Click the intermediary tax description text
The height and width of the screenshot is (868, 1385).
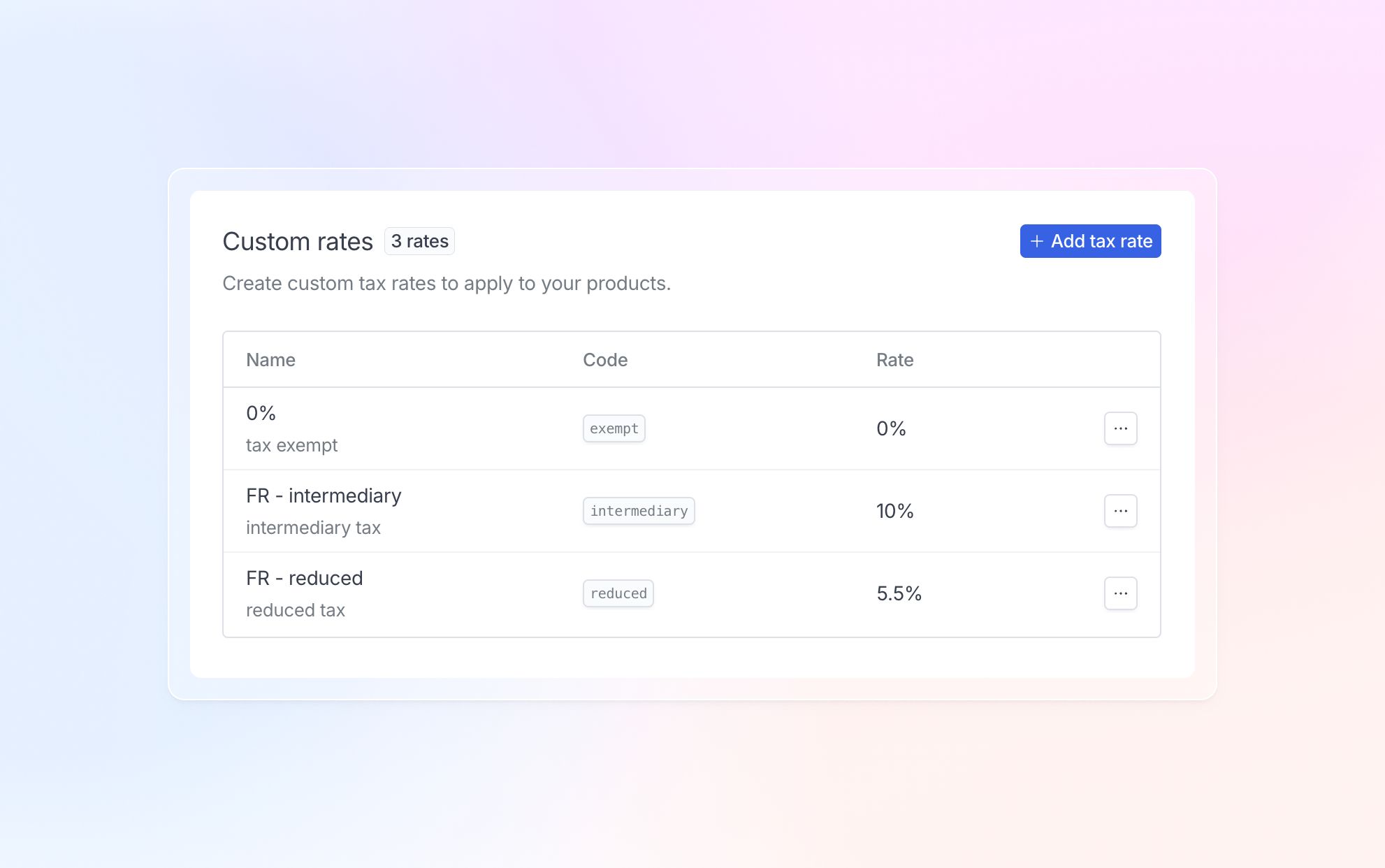click(313, 528)
